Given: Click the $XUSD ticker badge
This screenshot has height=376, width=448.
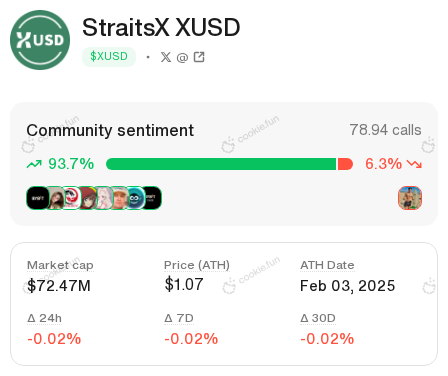Looking at the screenshot, I should 109,56.
